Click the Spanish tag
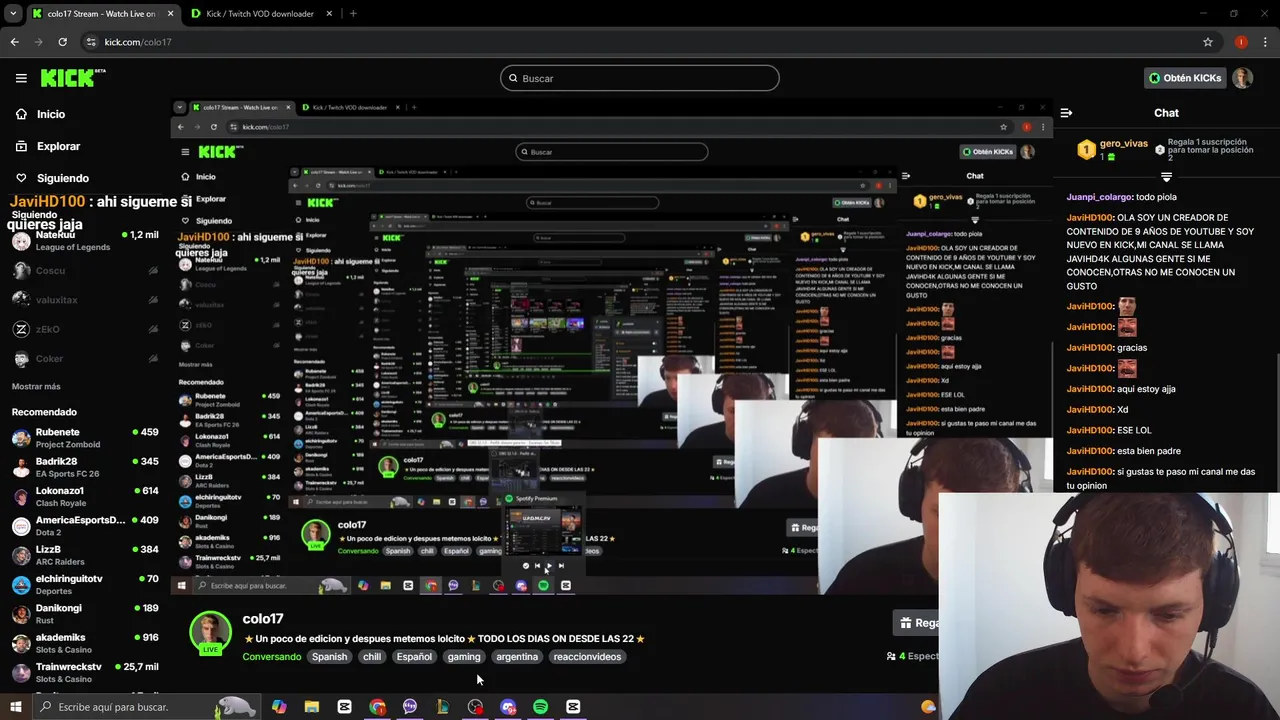Image resolution: width=1280 pixels, height=720 pixels. [x=329, y=657]
